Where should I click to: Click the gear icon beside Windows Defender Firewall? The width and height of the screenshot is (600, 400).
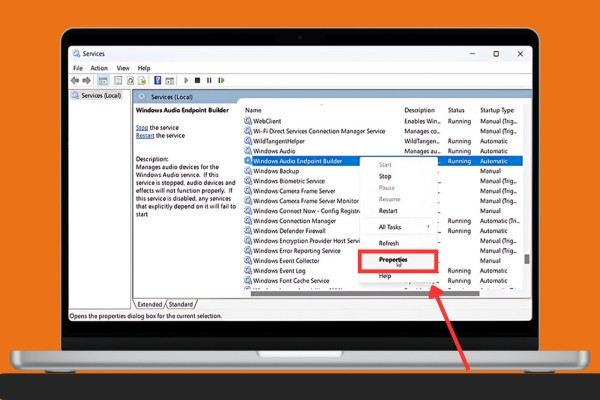pyautogui.click(x=248, y=230)
